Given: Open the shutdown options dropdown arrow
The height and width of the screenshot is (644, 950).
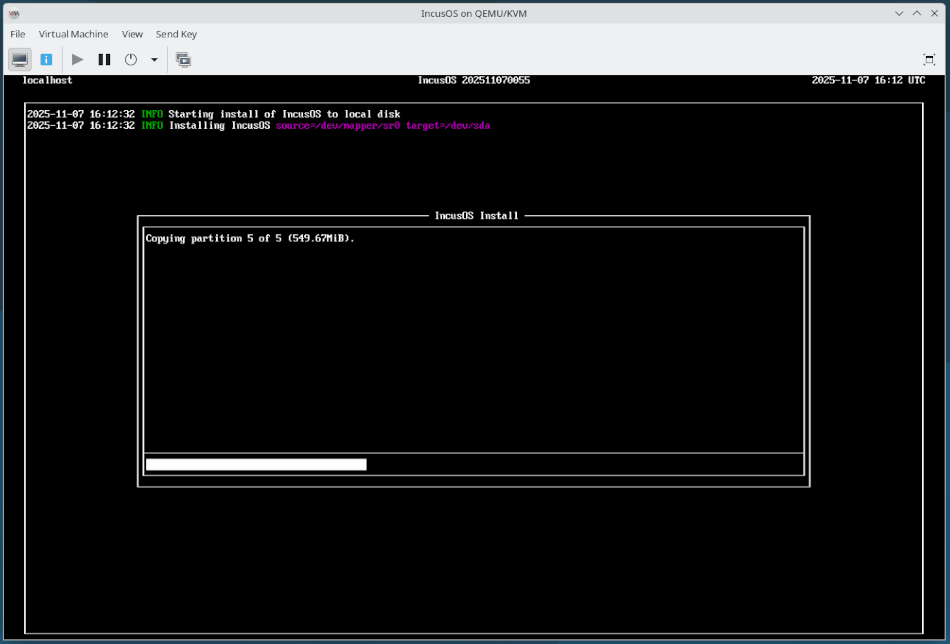Looking at the screenshot, I should point(152,59).
